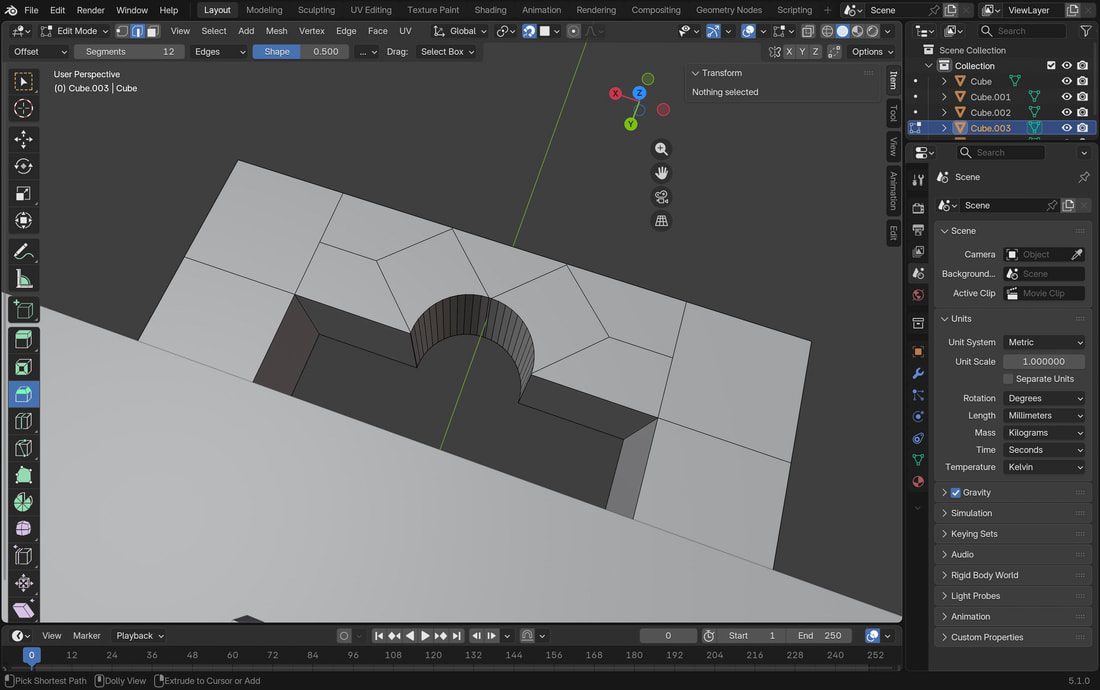This screenshot has width=1100, height=690.
Task: Activate the Annotate pencil tool
Action: click(x=23, y=252)
